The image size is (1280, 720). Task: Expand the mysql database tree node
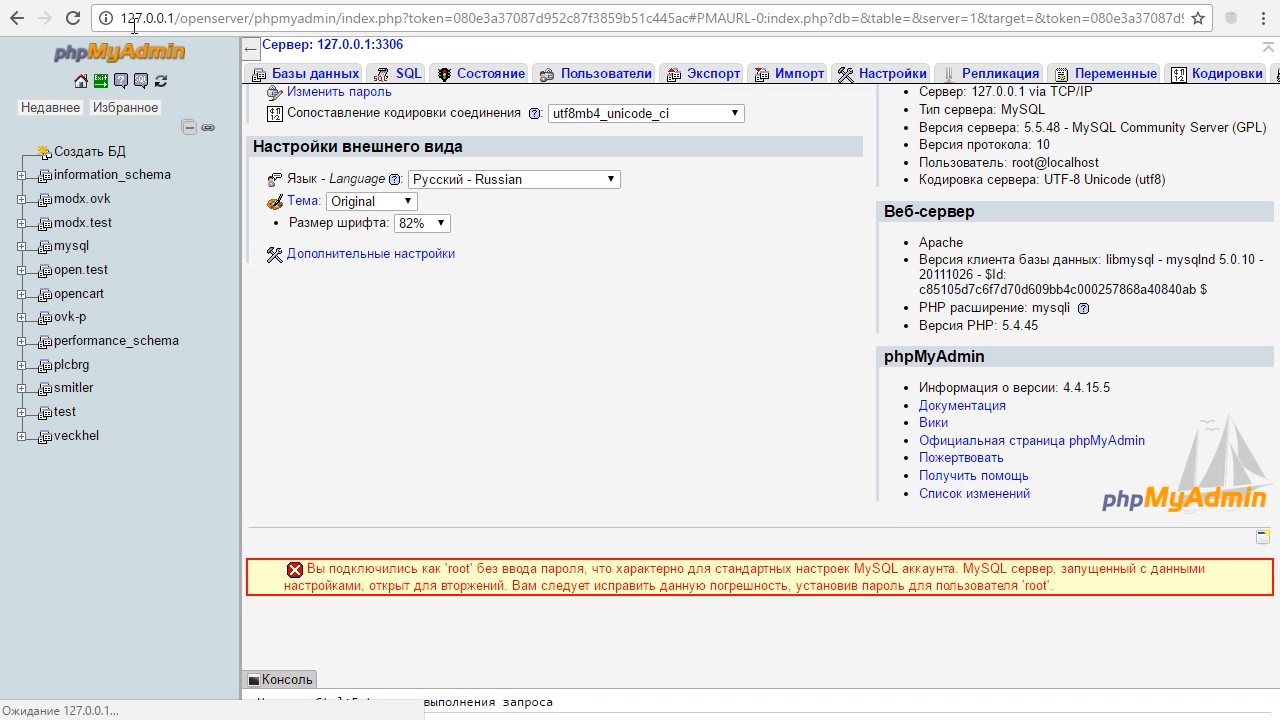point(22,246)
